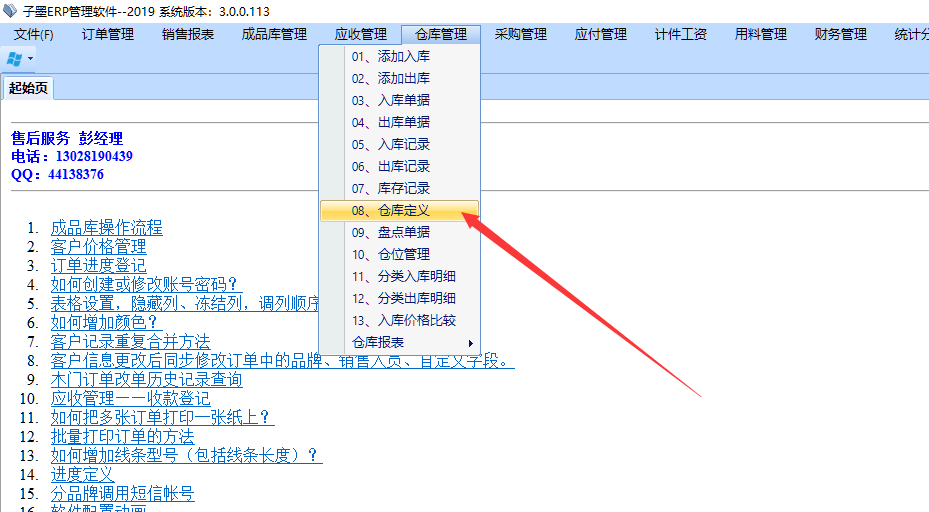This screenshot has height=512, width=929.
Task: Open dropdown arrow beside the Windows-flag icon
Action: (31, 60)
